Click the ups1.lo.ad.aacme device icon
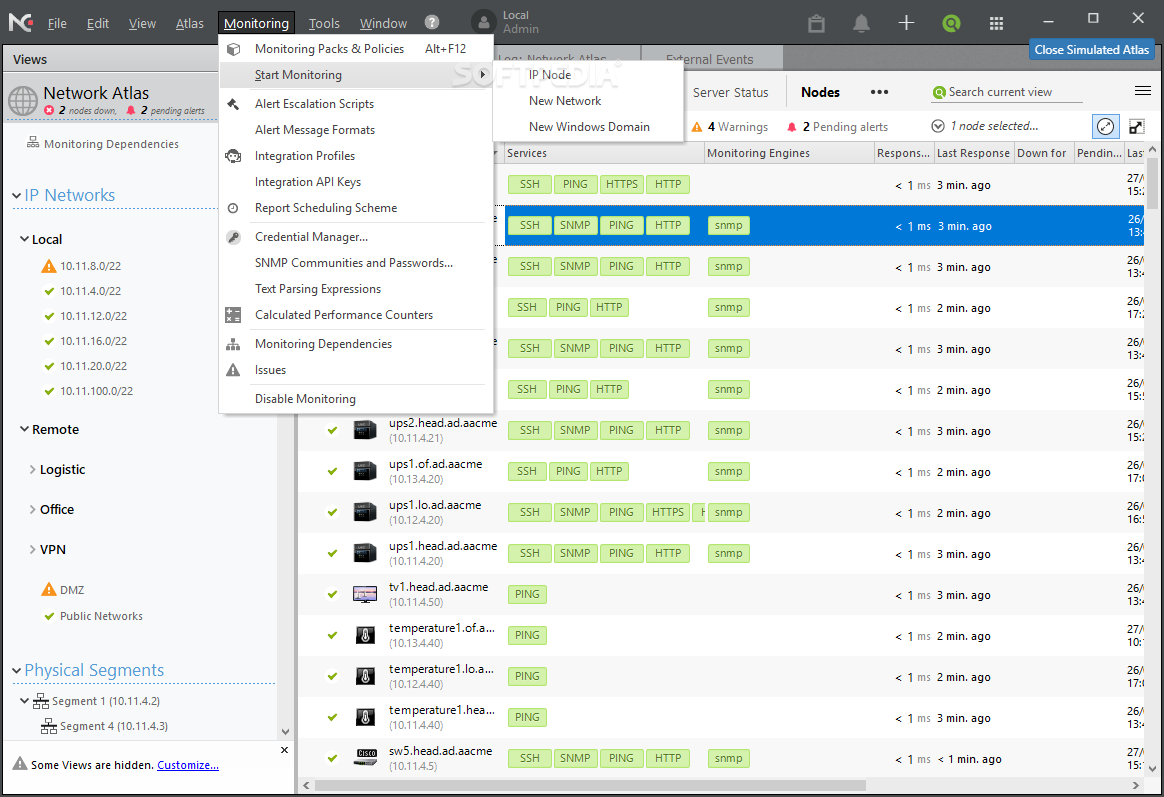1164x797 pixels. tap(364, 512)
